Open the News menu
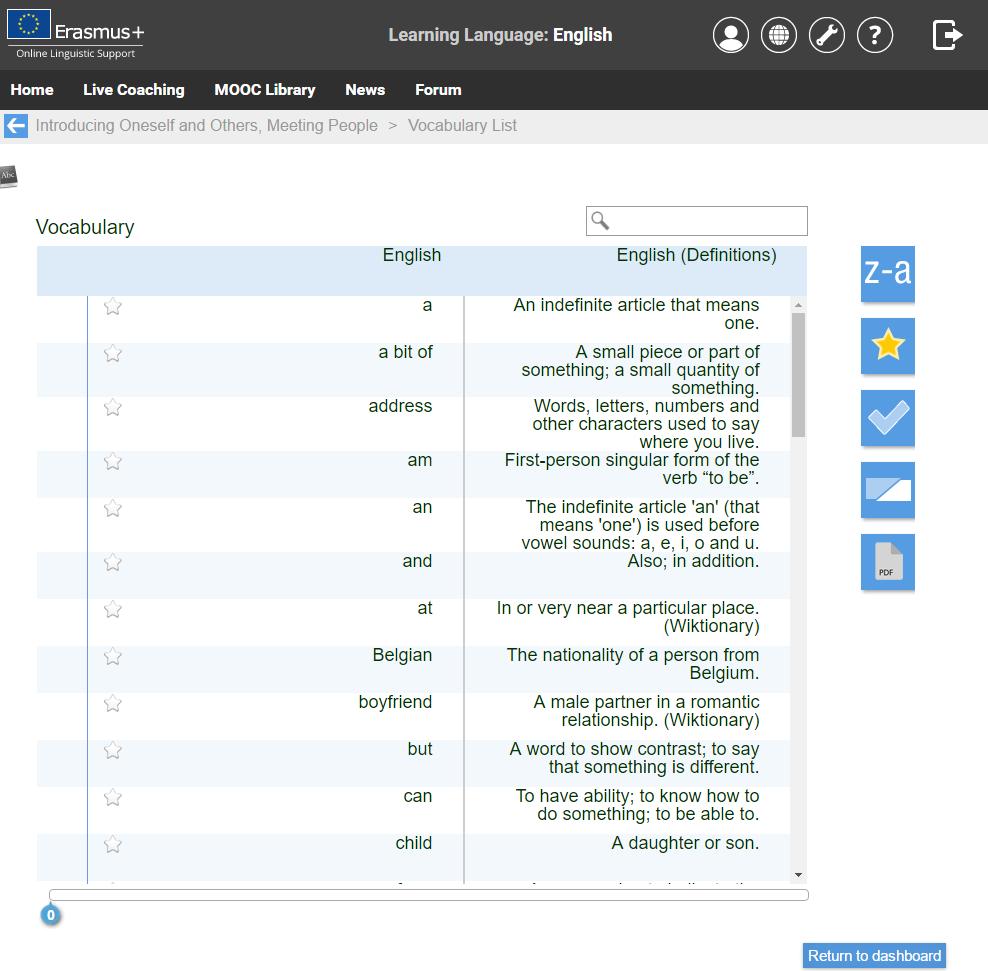The height and width of the screenshot is (971, 988). pos(365,90)
